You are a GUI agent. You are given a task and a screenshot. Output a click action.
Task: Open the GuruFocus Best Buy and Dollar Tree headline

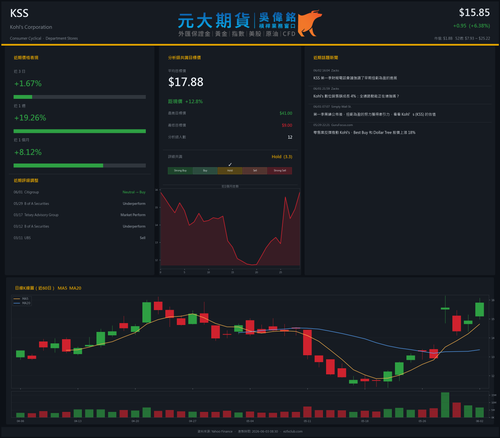[364, 132]
